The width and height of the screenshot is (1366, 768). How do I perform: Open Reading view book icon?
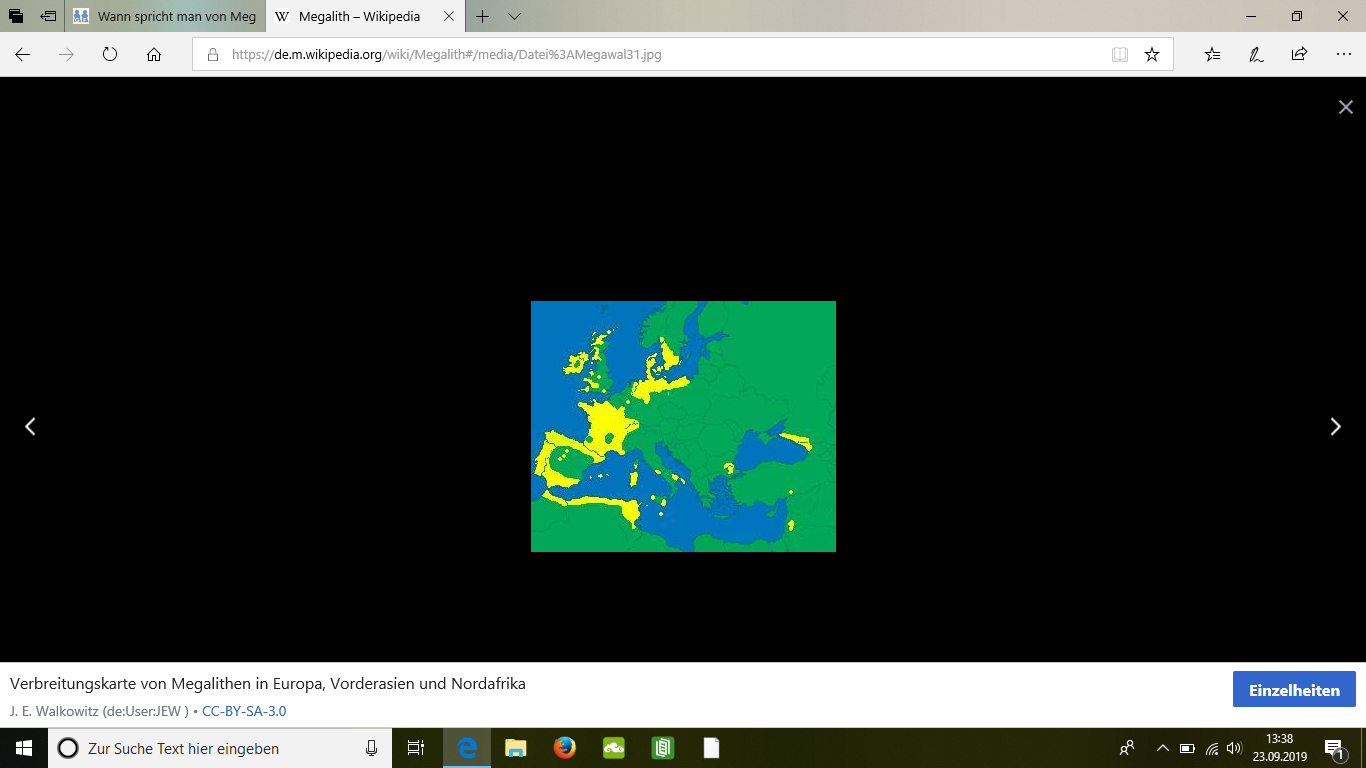[1120, 55]
